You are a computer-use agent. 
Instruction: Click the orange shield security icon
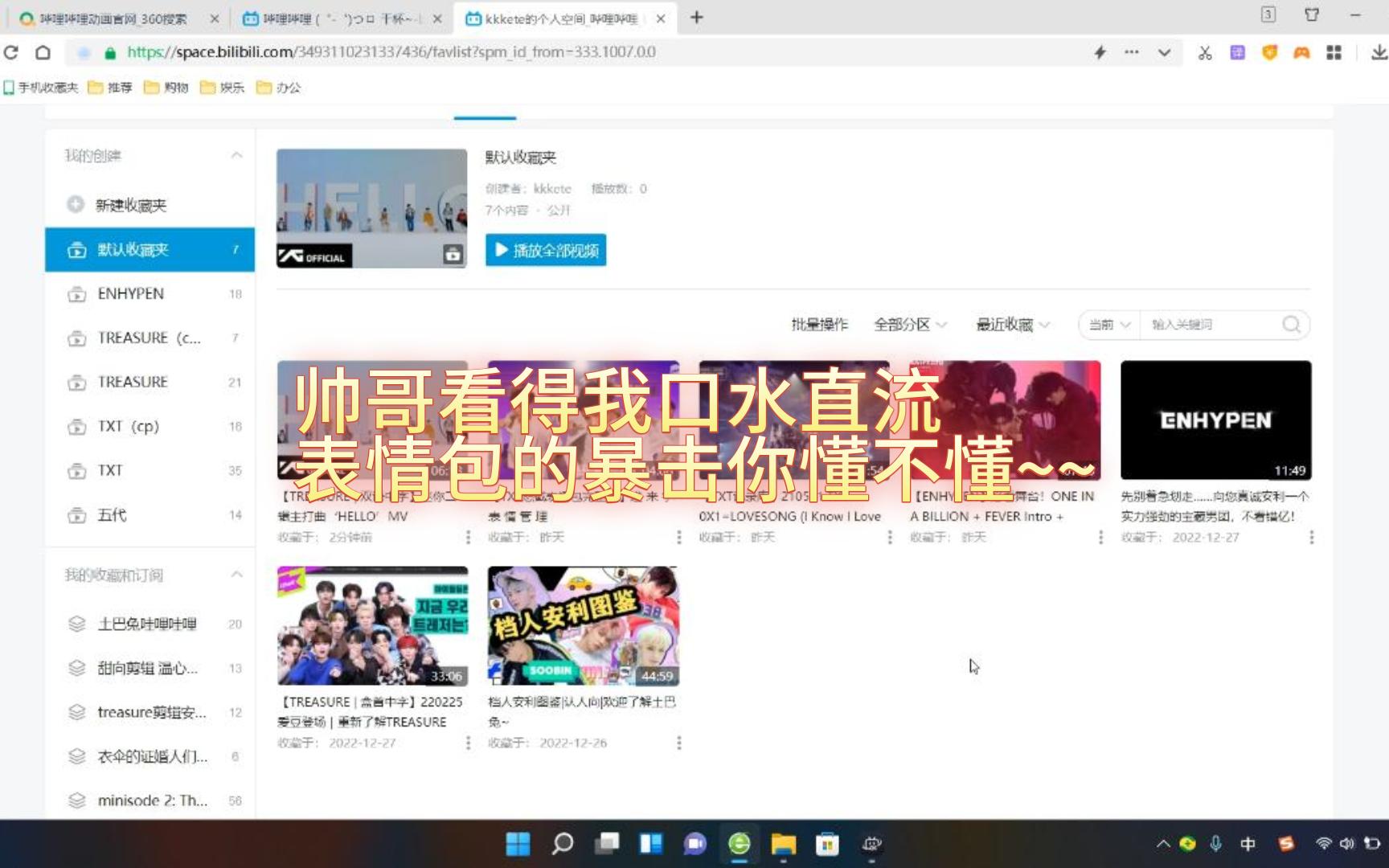tap(1269, 52)
